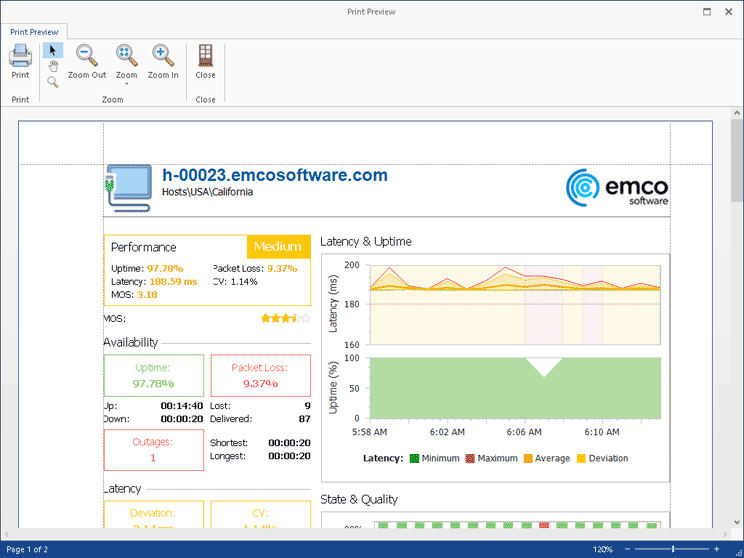Open the Zoom dropdown arrow
Viewport: 744px width, 558px height.
(127, 84)
